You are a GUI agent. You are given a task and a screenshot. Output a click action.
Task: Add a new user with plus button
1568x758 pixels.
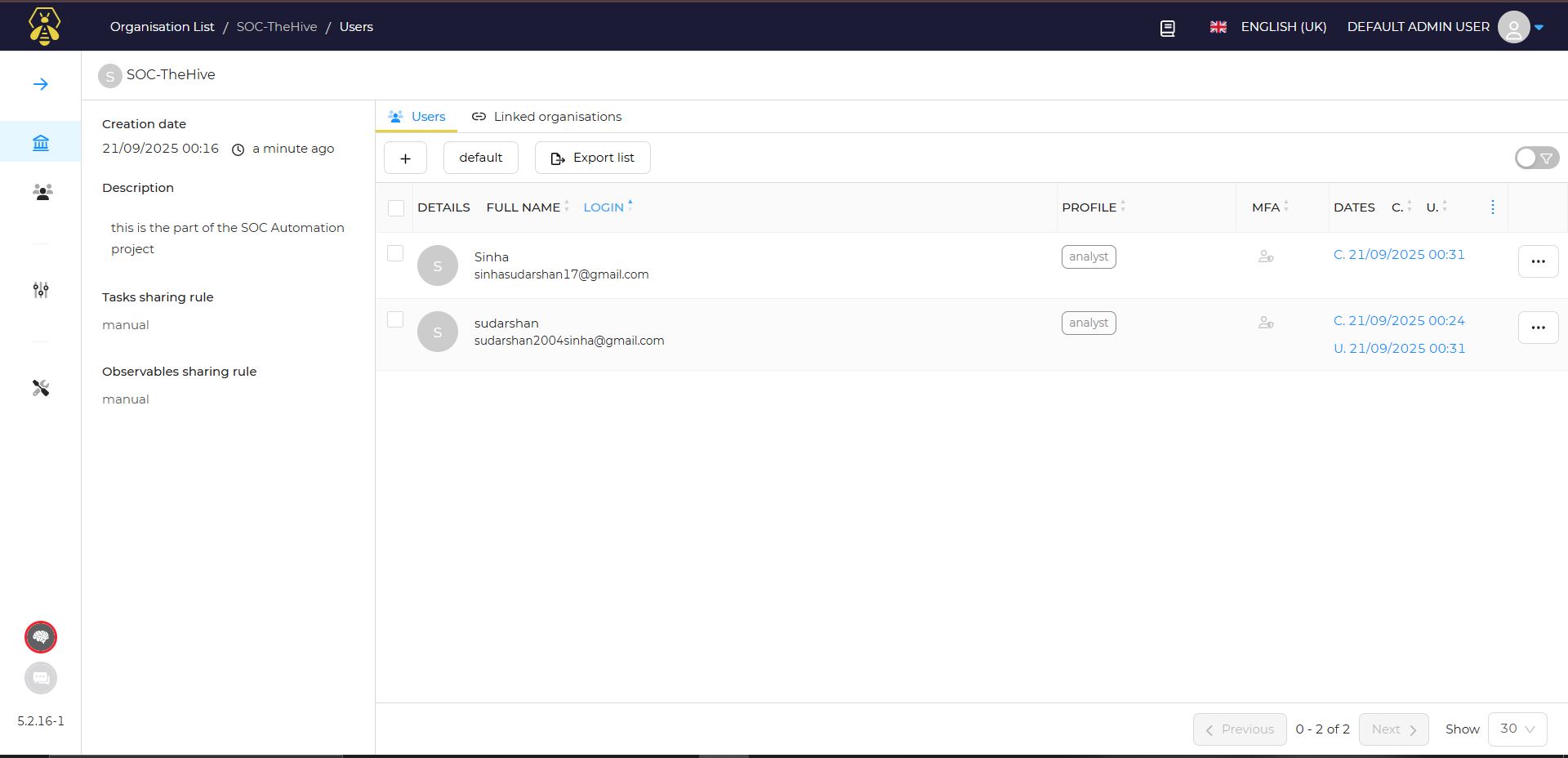(405, 158)
